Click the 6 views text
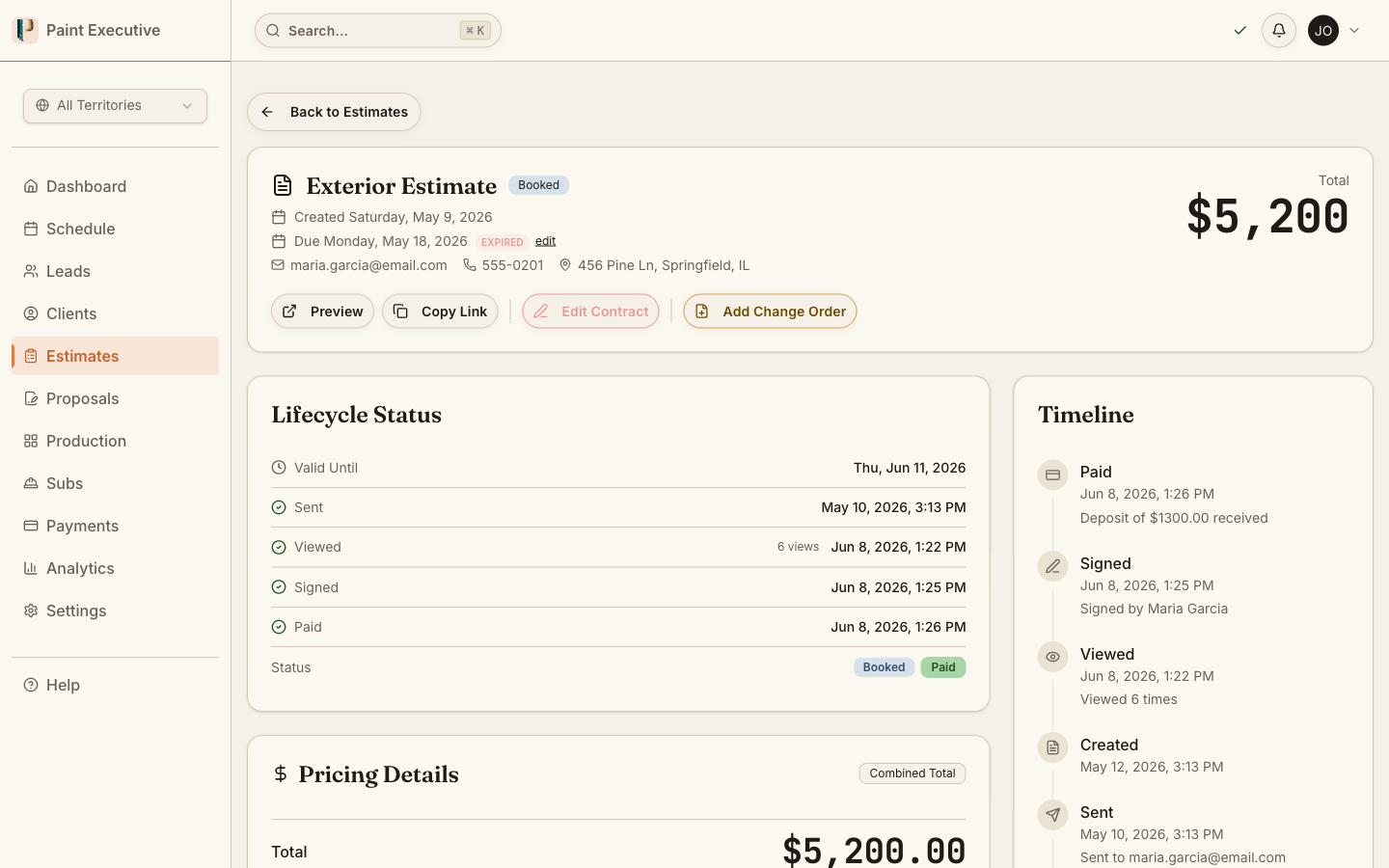Screen dimensions: 1389x868 [x=798, y=547]
